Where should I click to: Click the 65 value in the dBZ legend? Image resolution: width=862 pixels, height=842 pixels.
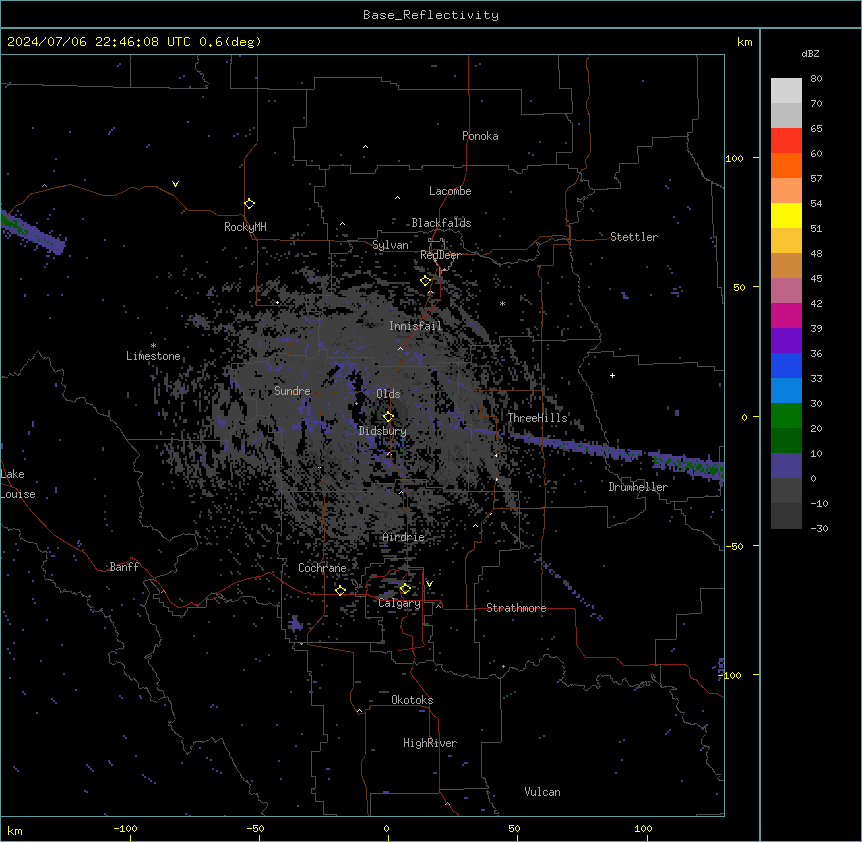(816, 128)
